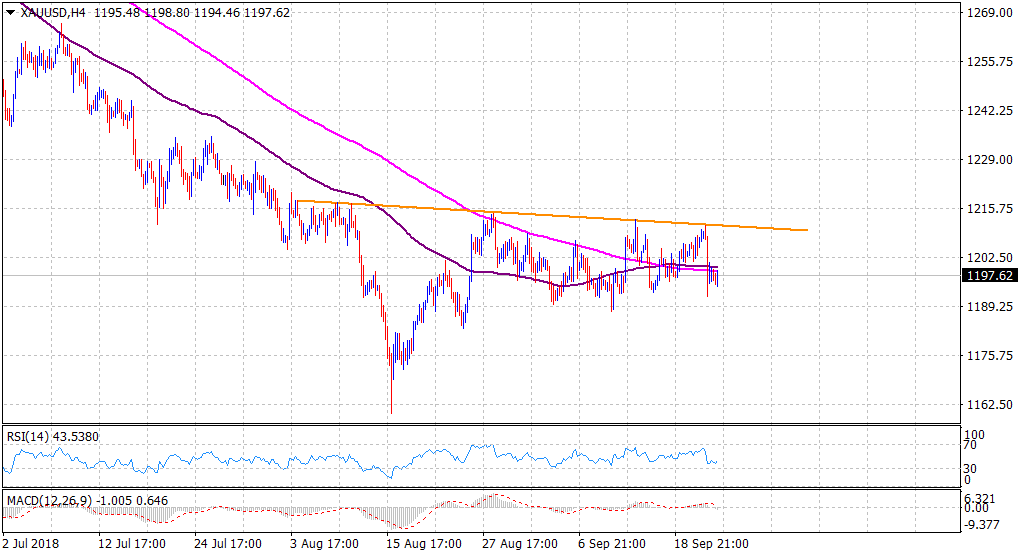Click the lowest candle wick near 1162.50
This screenshot has width=1020, height=556.
(391, 408)
